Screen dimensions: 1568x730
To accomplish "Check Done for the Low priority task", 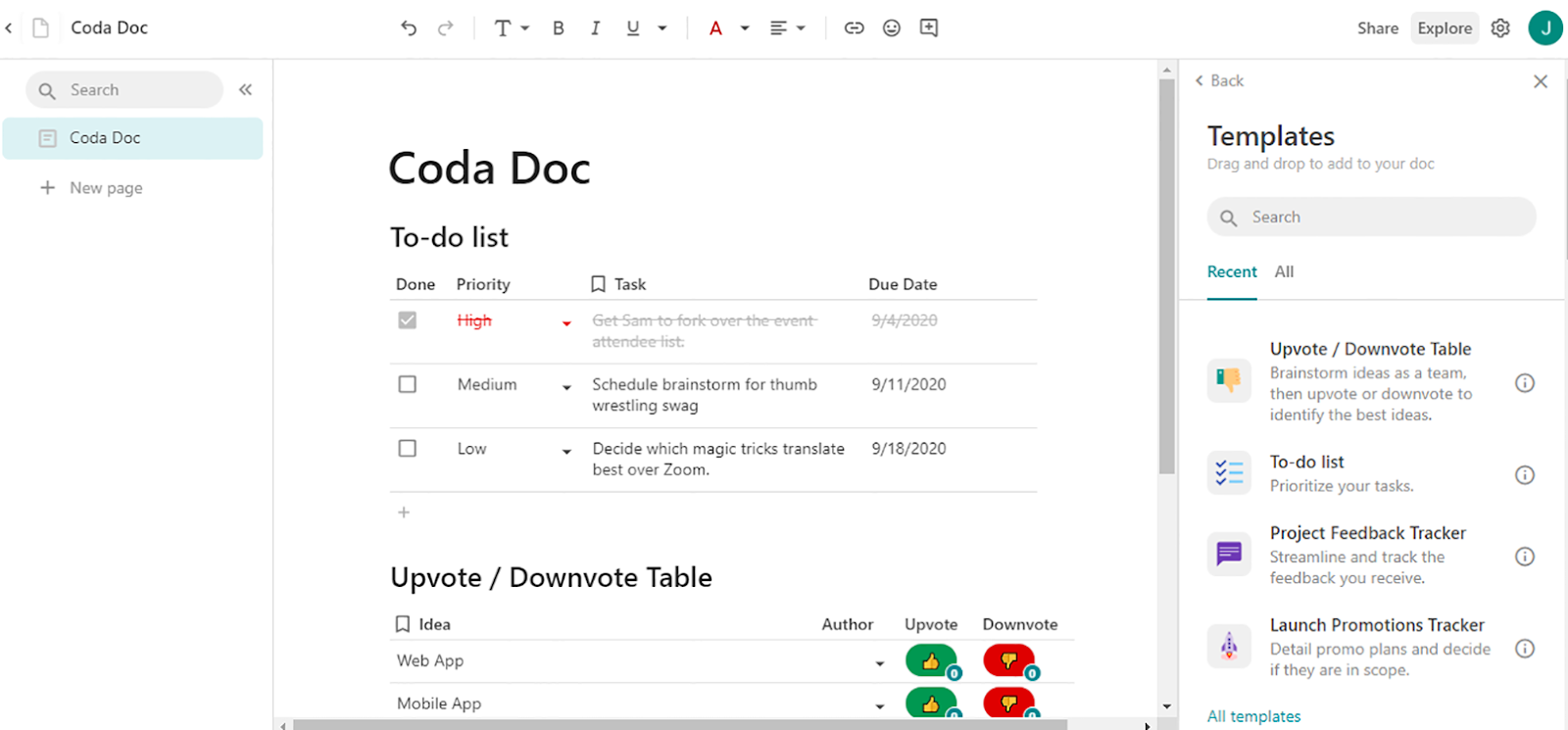I will pos(408,448).
